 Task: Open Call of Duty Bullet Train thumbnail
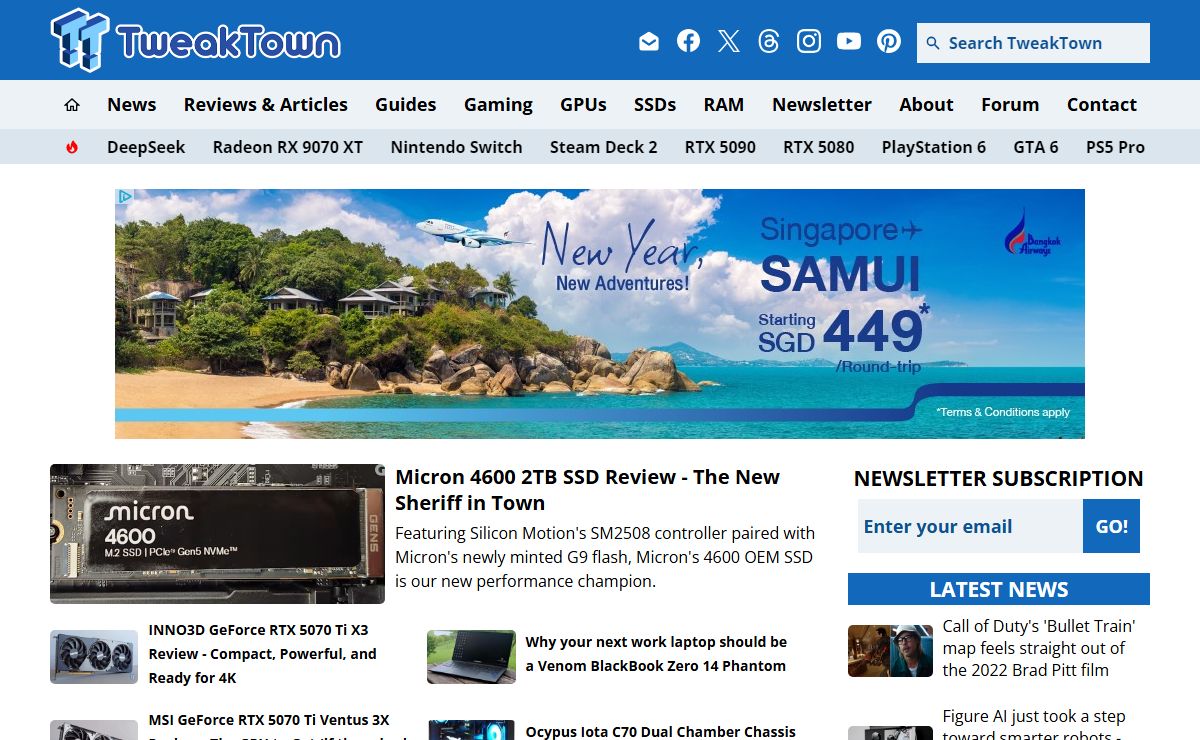890,651
